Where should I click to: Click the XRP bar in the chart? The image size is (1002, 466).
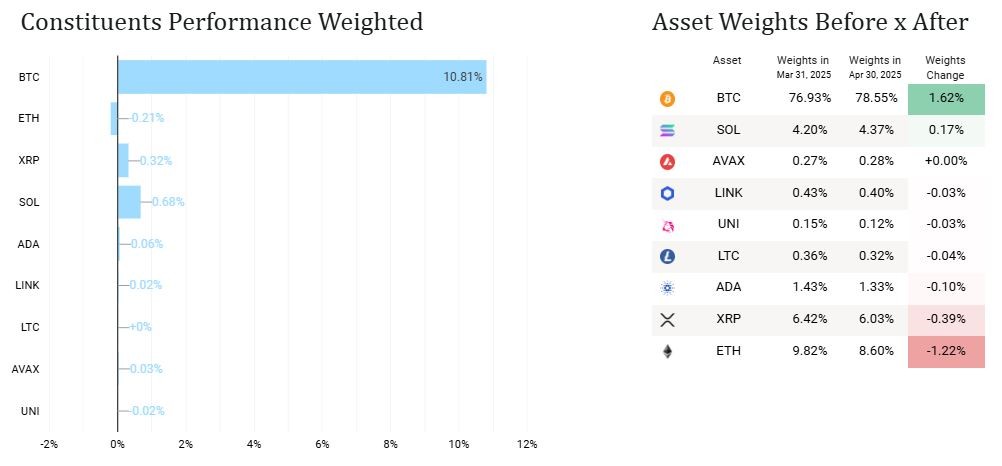click(x=123, y=160)
